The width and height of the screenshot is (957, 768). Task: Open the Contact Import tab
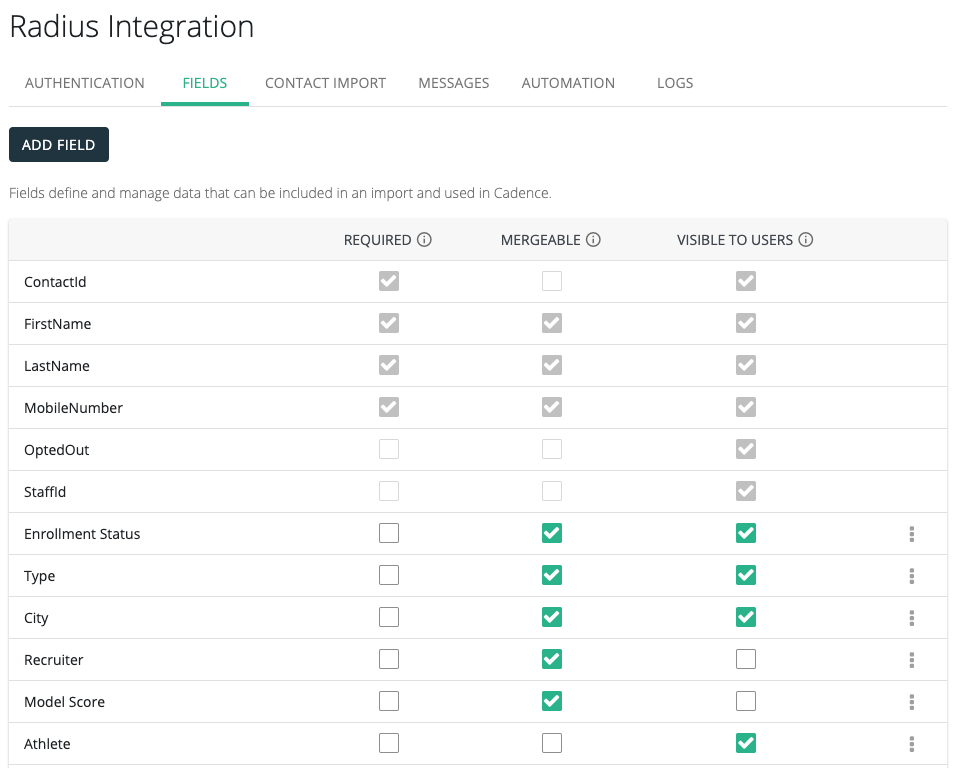[325, 83]
